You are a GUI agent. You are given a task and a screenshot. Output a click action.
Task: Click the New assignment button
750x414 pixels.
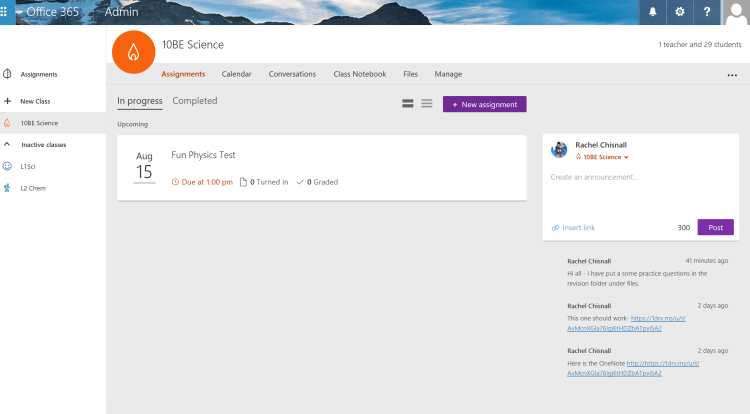point(484,104)
